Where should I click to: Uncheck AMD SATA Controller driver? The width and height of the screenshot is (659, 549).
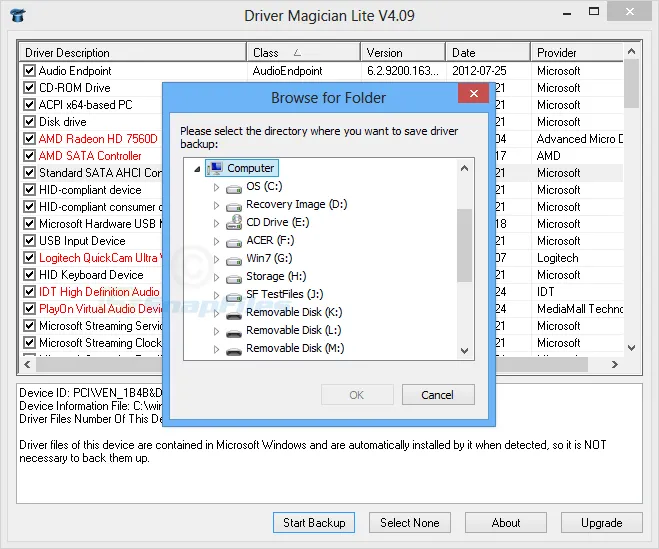[x=29, y=156]
